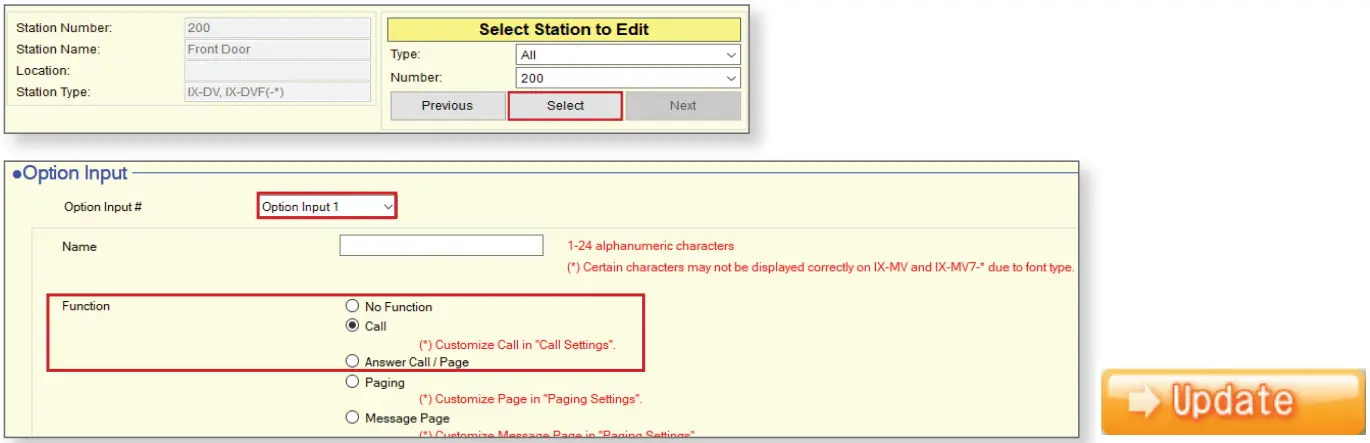Click the Station Type label

point(53,92)
